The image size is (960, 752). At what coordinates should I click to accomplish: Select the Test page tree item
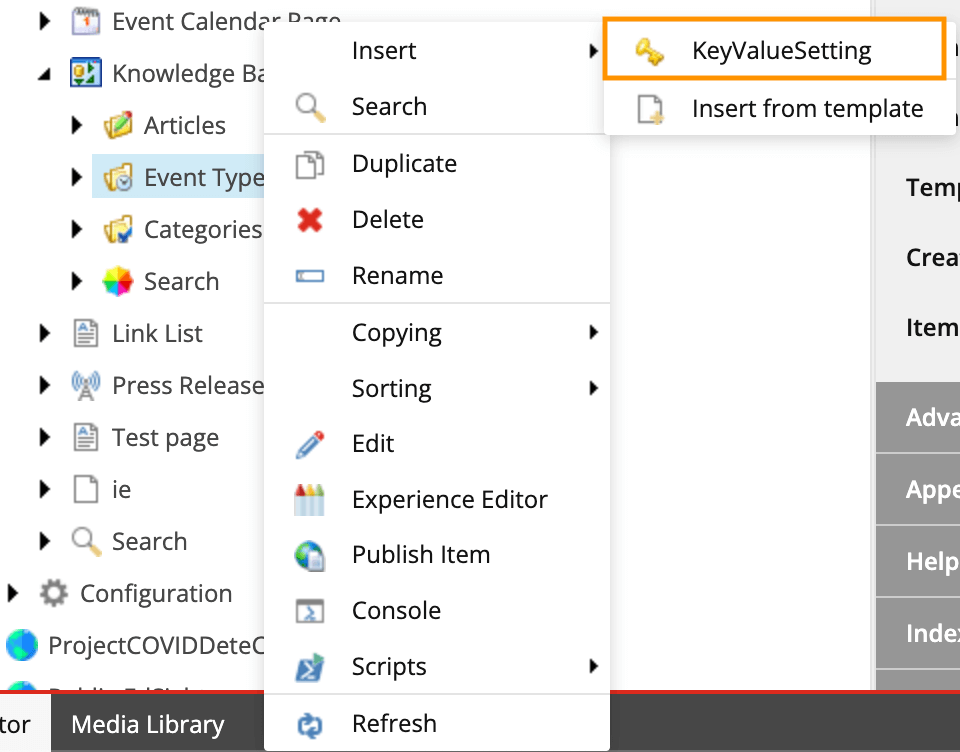[165, 438]
